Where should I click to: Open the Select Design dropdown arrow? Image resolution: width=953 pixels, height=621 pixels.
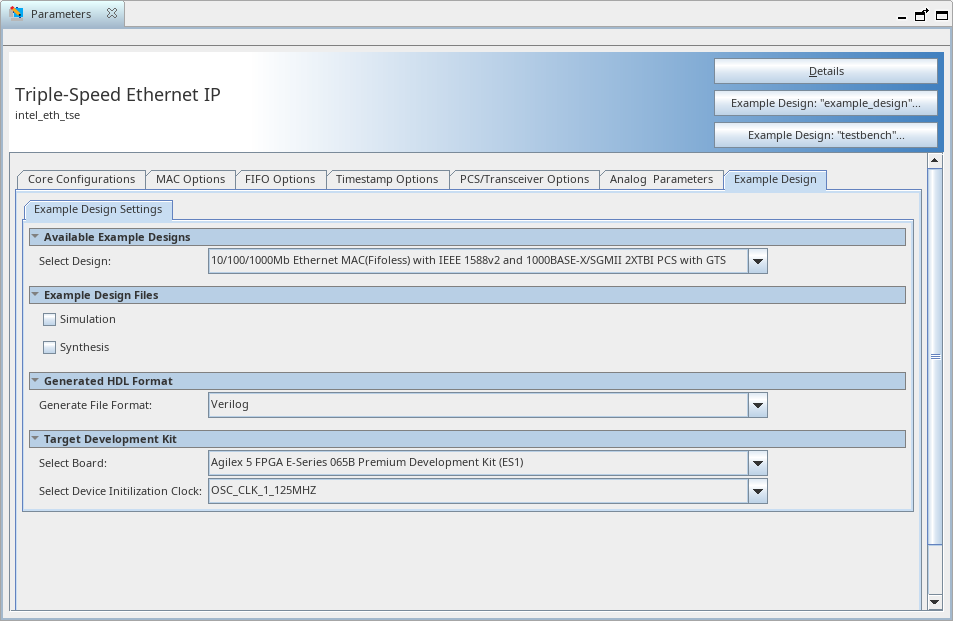(757, 261)
